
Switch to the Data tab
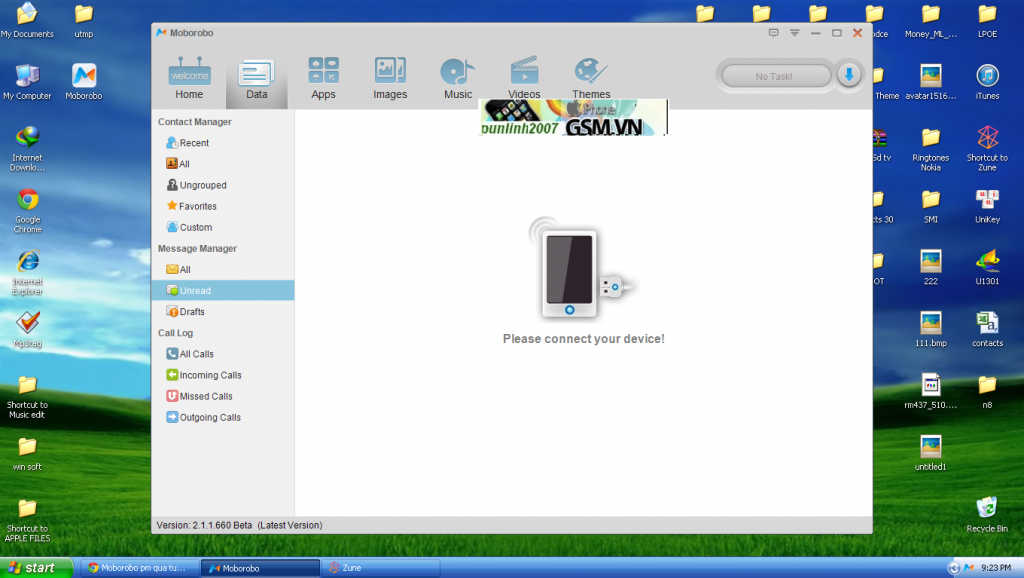click(x=257, y=78)
